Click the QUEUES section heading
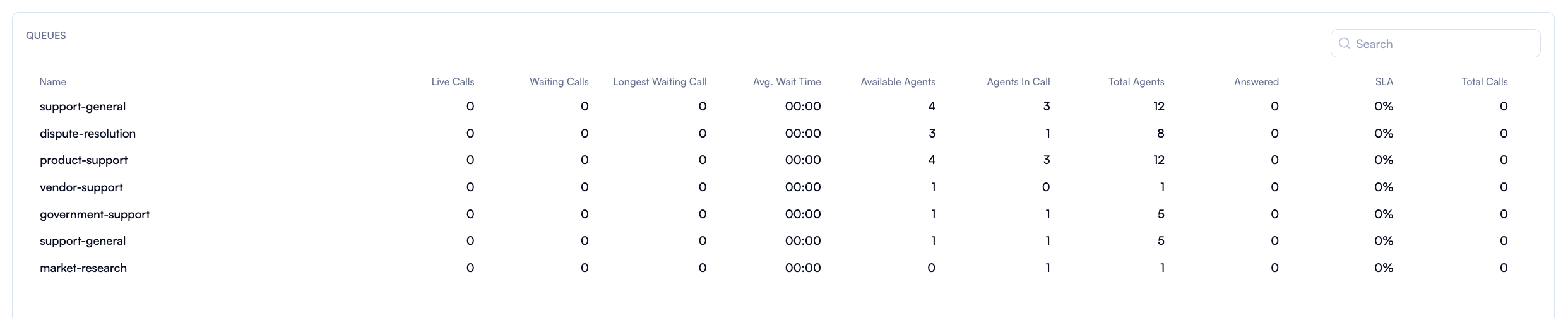Viewport: 1568px width, 318px height. click(46, 35)
